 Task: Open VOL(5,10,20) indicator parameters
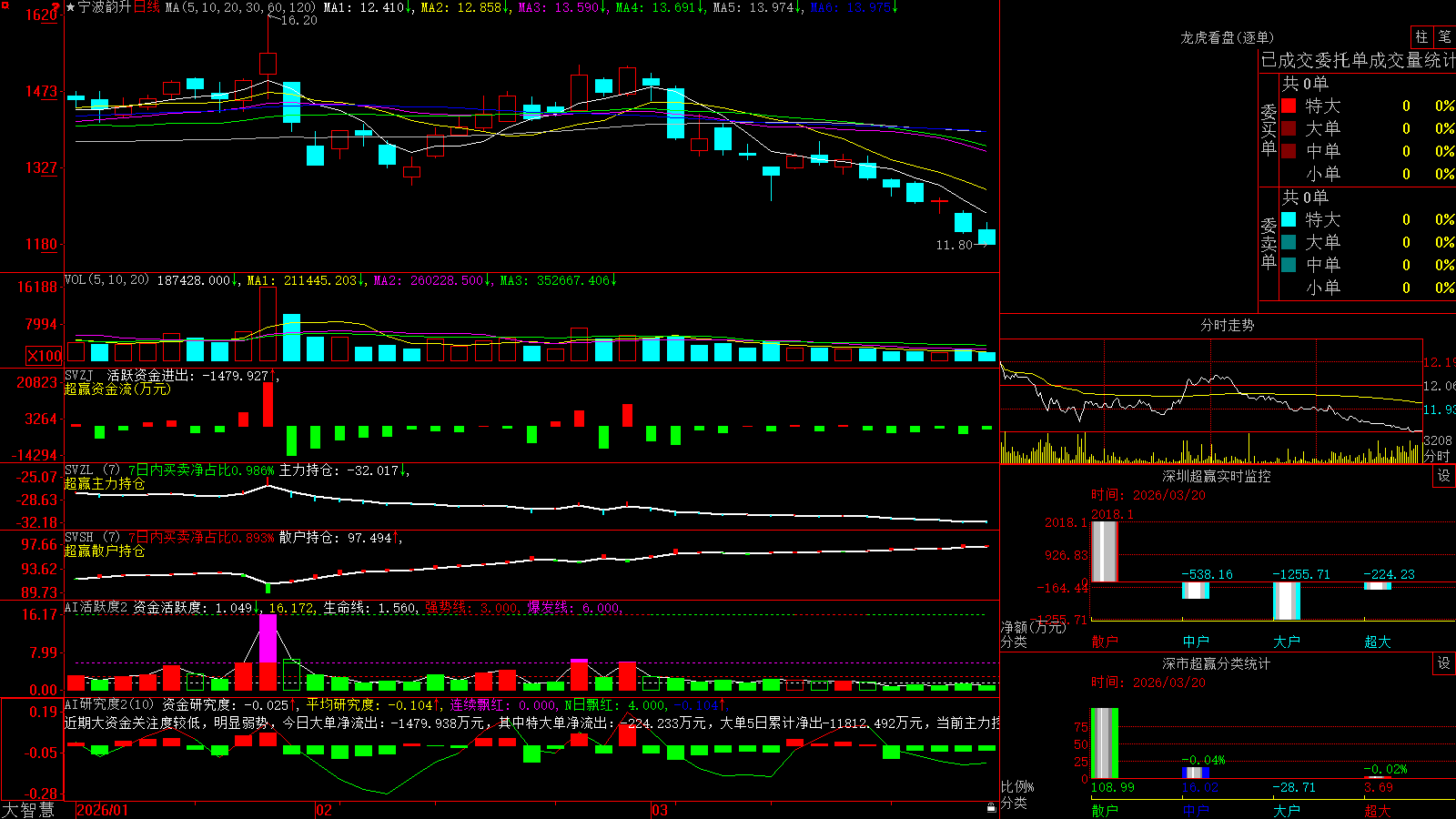click(106, 280)
